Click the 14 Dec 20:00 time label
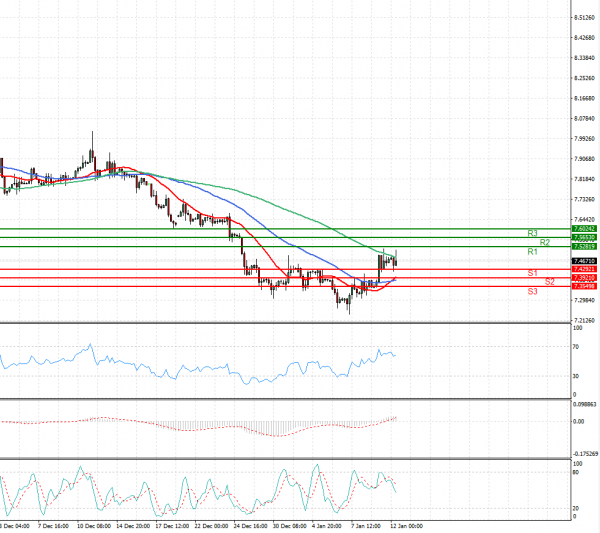Image resolution: width=600 pixels, height=533 pixels. coord(133,526)
